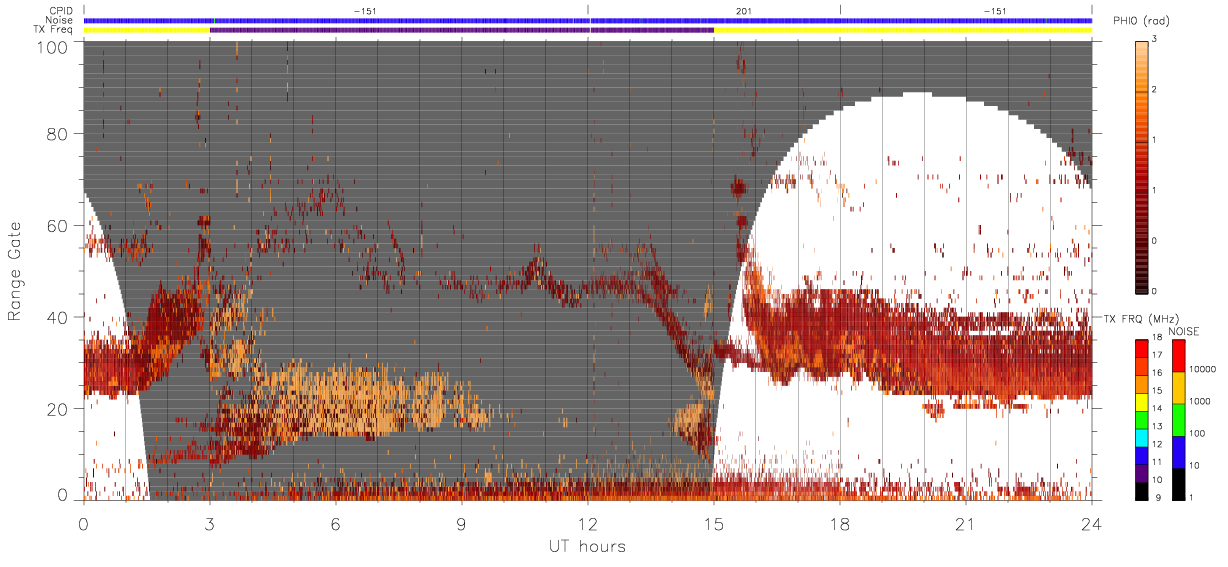Image resolution: width=1228 pixels, height=567 pixels.
Task: Click the 'Range Gate' axis title
Action: click(x=16, y=270)
